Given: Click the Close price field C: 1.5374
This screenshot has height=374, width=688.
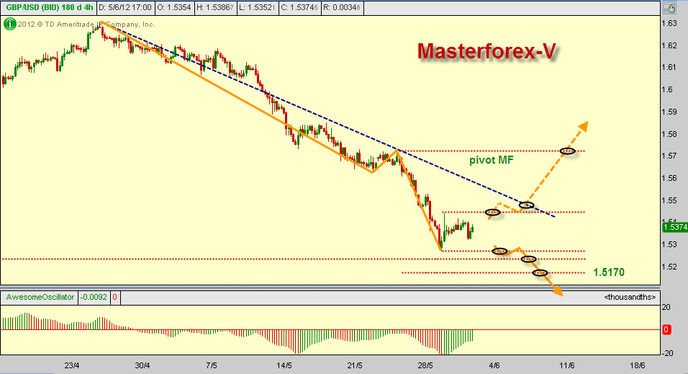Looking at the screenshot, I should click(x=300, y=8).
